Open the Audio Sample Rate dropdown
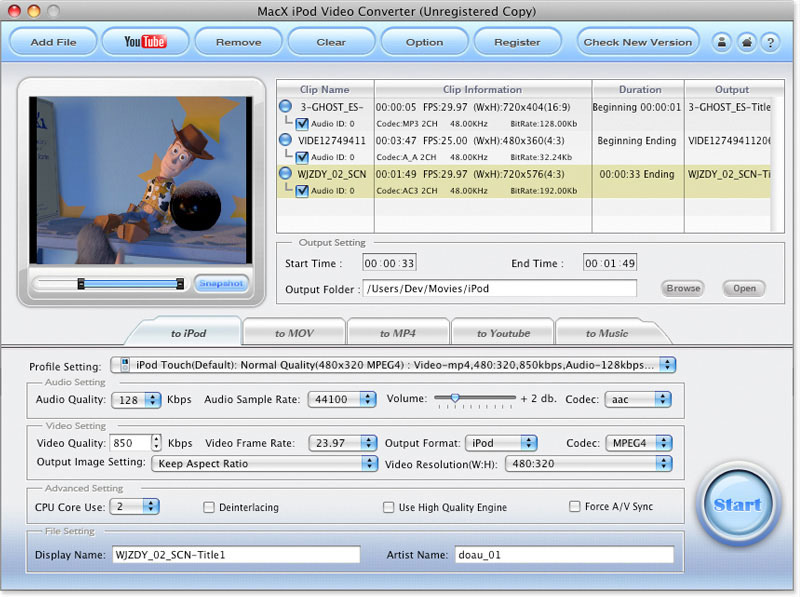 point(342,399)
